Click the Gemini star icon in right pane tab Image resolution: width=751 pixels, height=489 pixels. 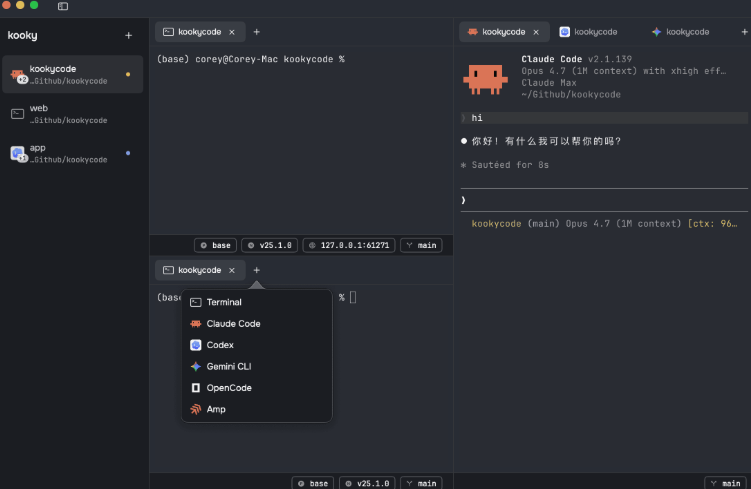657,32
